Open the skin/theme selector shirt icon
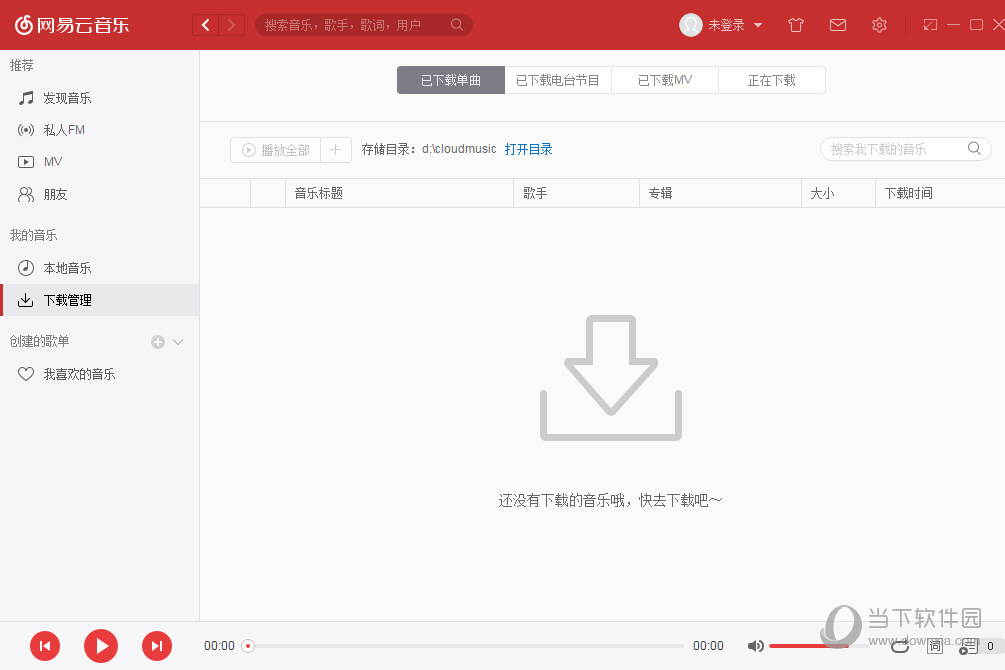This screenshot has height=670, width=1005. coord(795,25)
